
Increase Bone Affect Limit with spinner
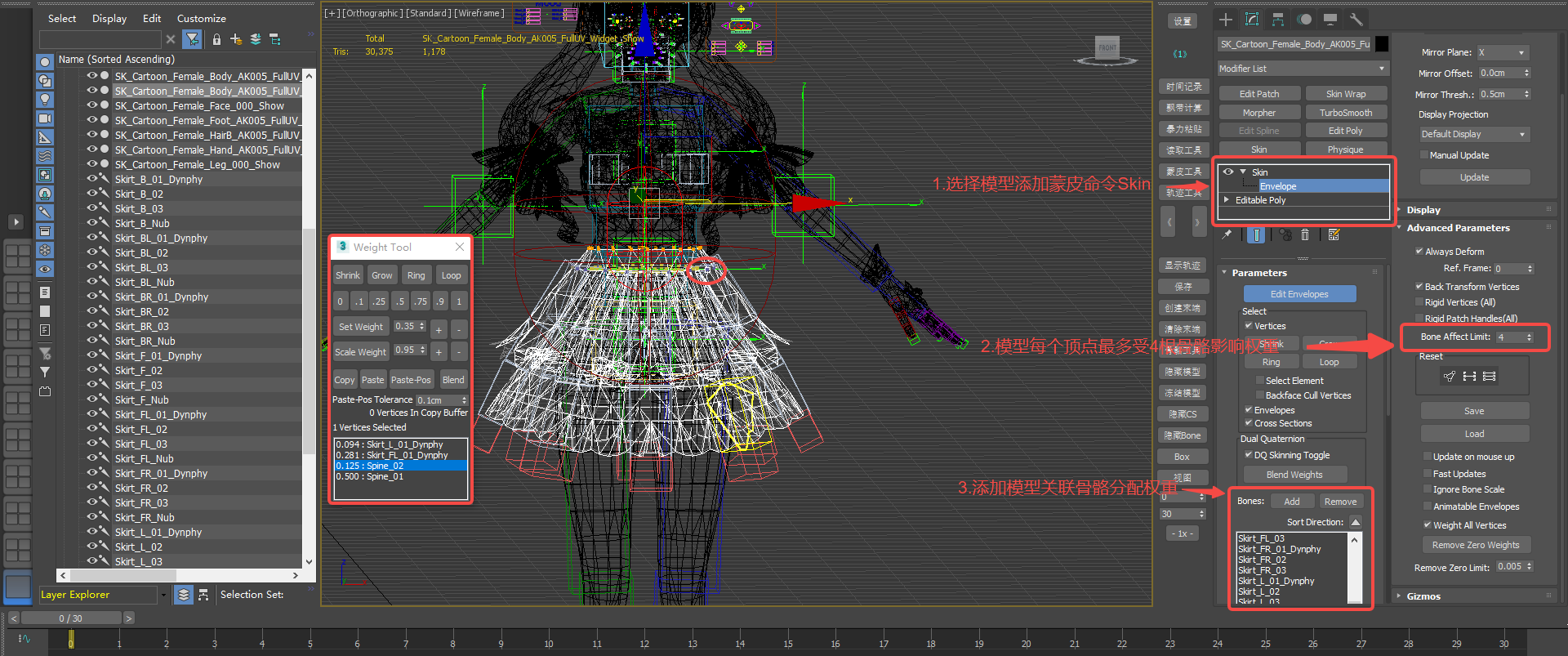click(x=1530, y=334)
